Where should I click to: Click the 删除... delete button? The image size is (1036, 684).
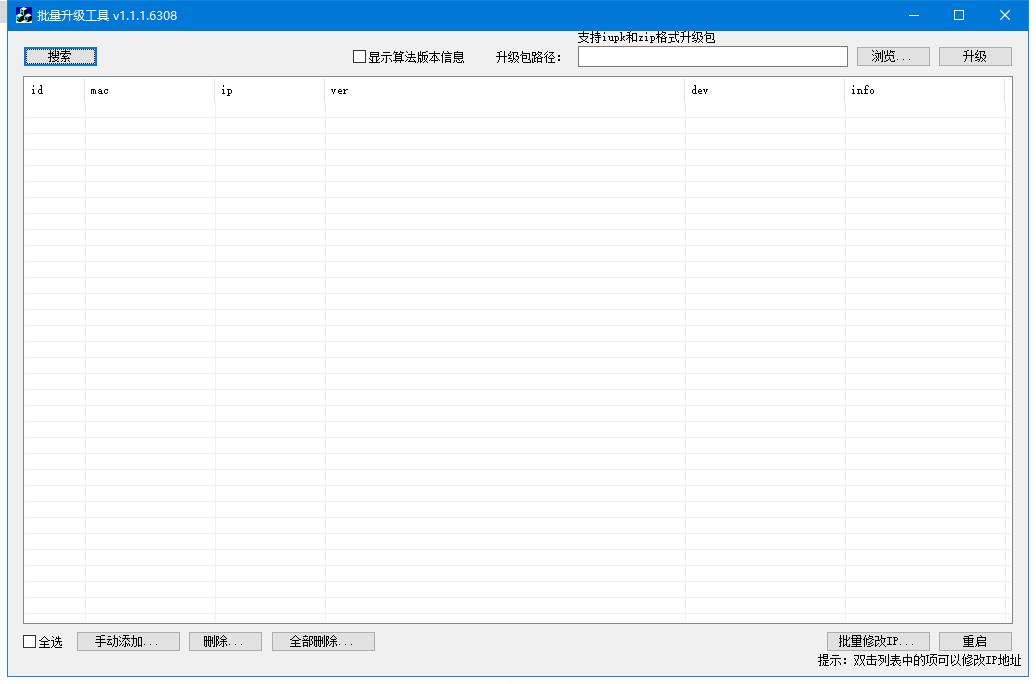[225, 642]
